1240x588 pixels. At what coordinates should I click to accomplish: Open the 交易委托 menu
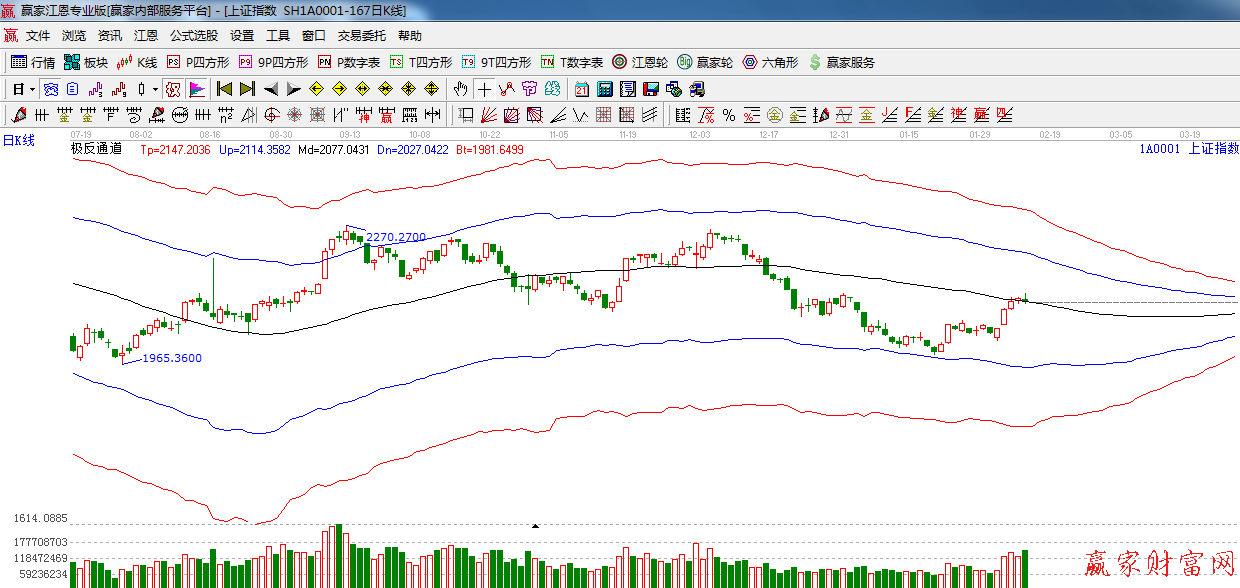point(361,36)
